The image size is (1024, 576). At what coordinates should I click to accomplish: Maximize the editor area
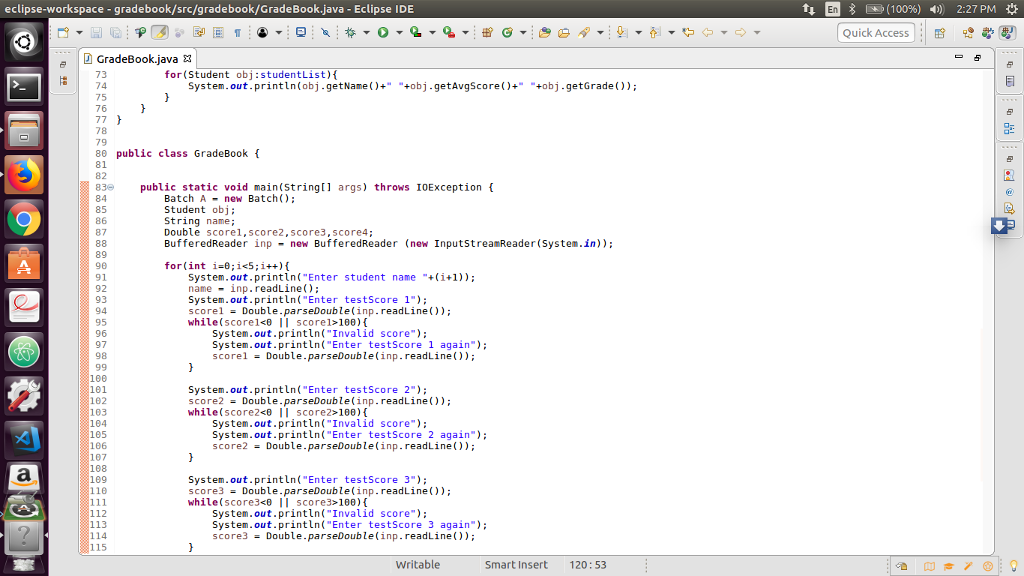(978, 57)
